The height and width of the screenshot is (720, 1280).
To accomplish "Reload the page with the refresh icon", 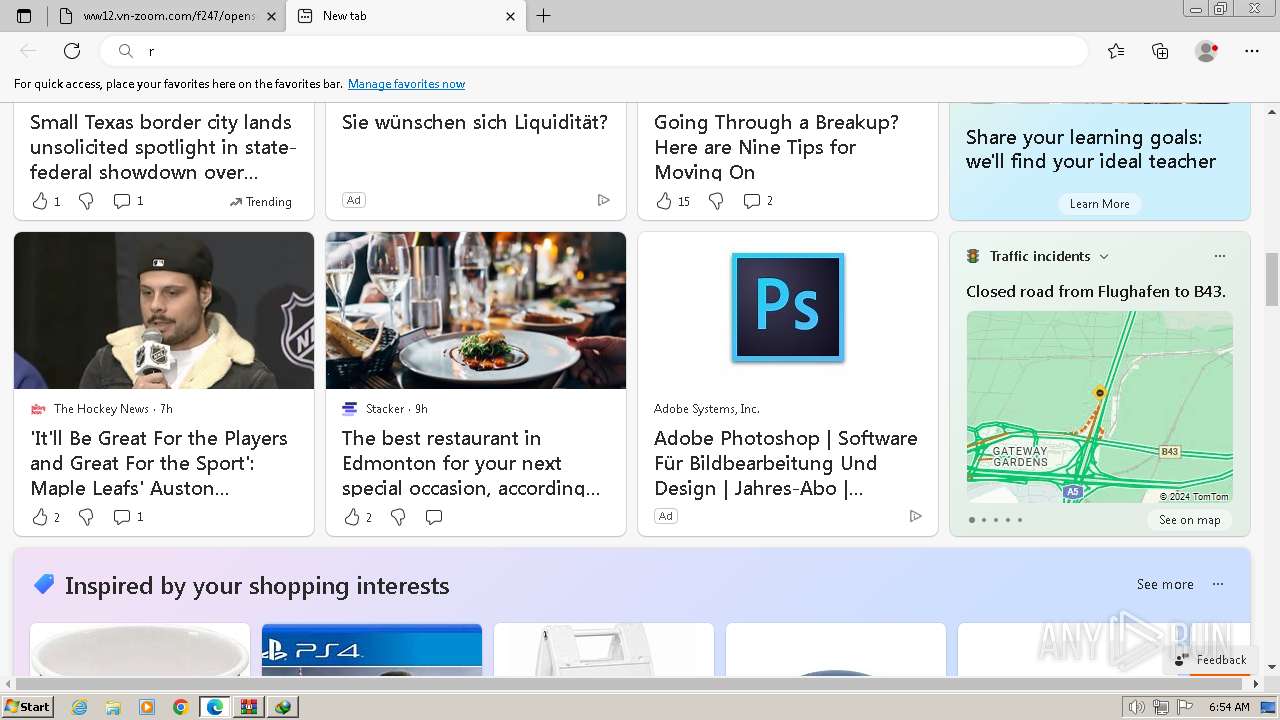I will [x=72, y=51].
